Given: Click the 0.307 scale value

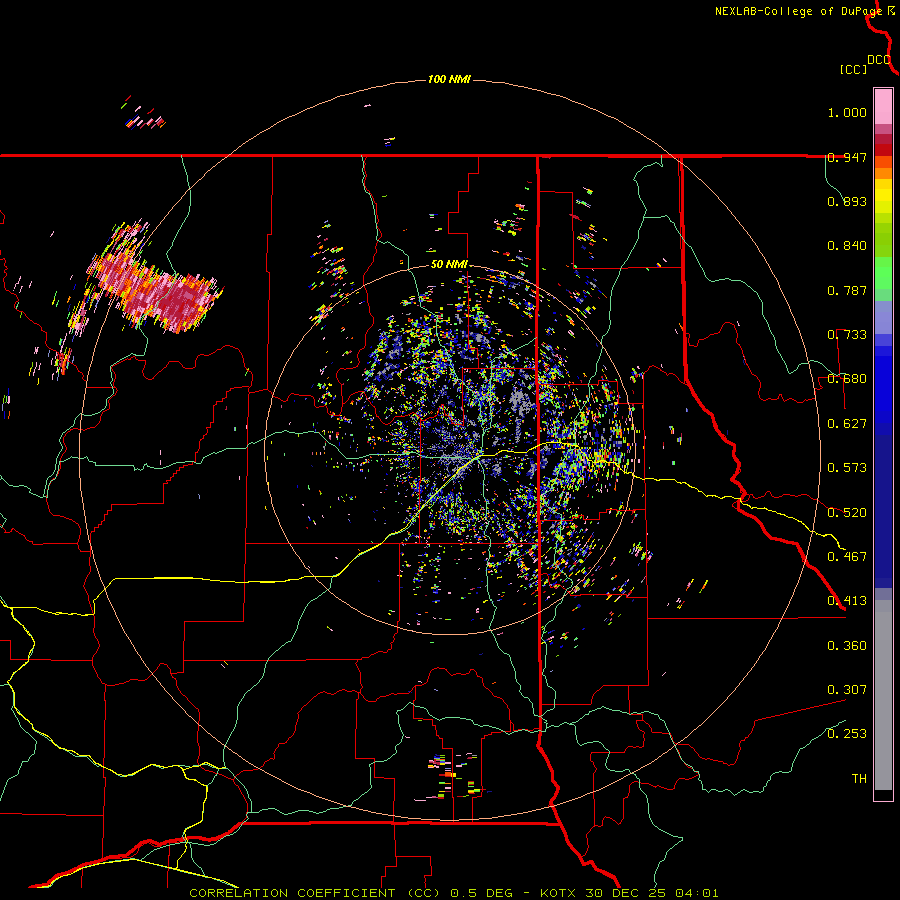Looking at the screenshot, I should (847, 690).
